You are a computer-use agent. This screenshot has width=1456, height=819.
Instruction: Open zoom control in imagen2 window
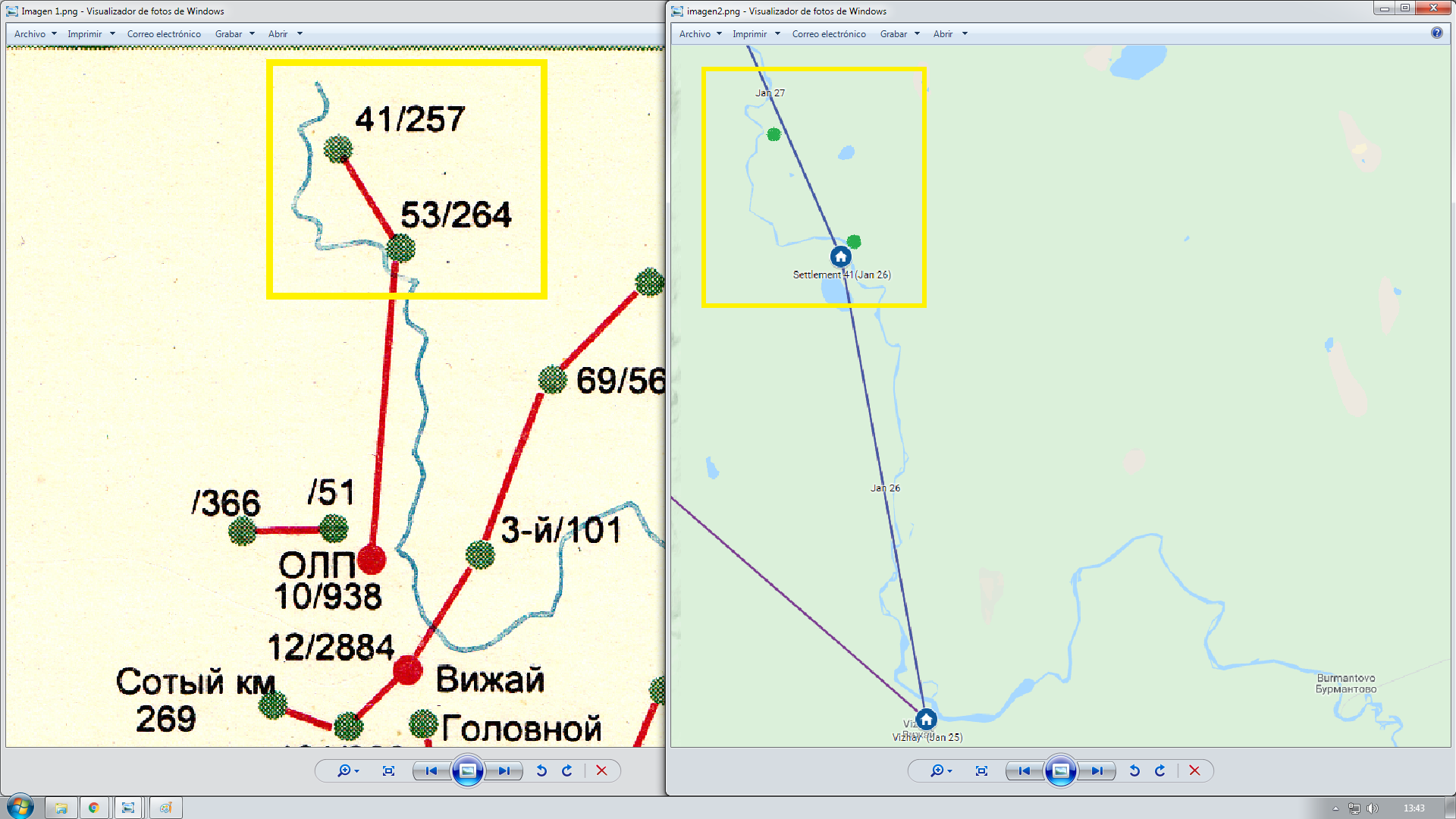(941, 770)
